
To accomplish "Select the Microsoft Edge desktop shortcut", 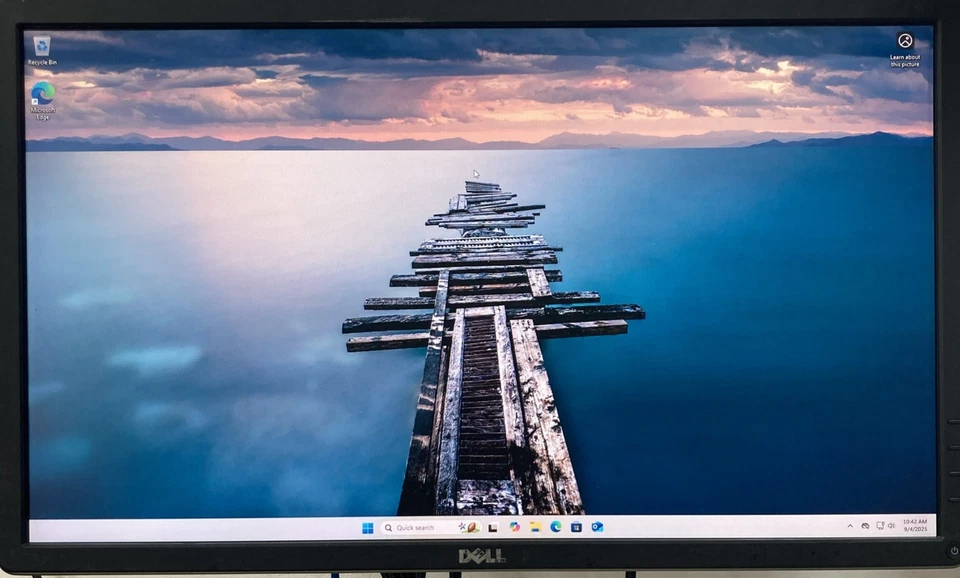I will [x=42, y=100].
